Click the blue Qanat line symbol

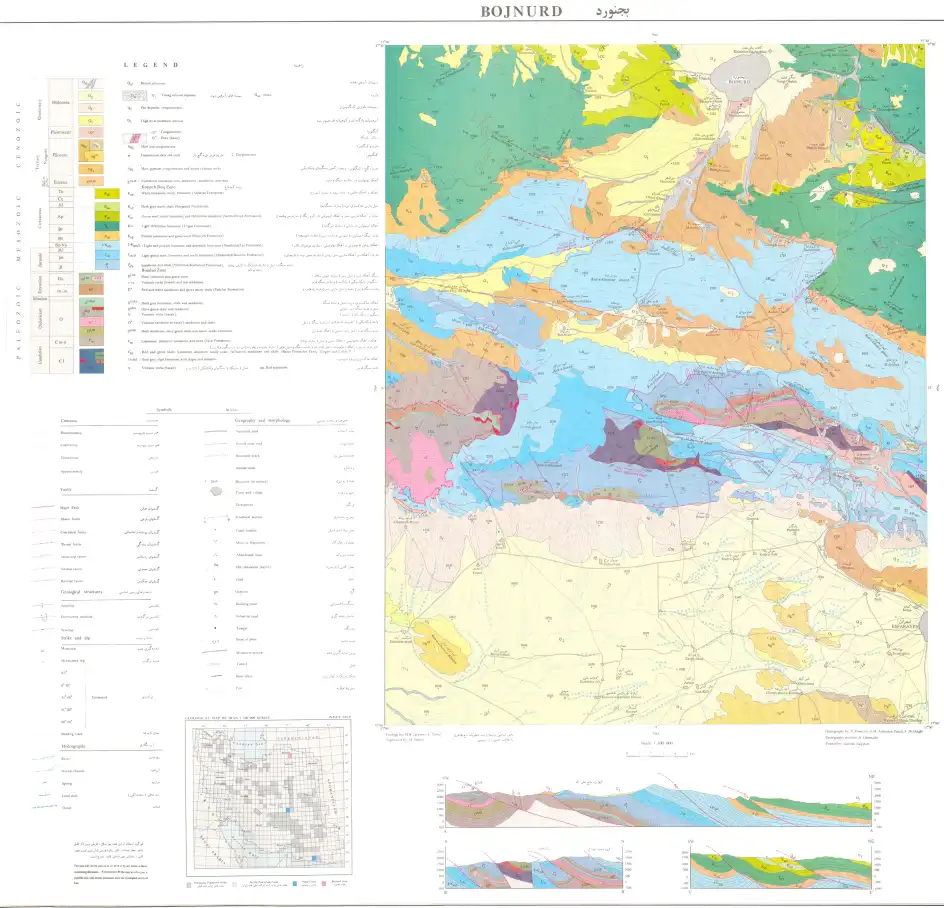pos(43,807)
